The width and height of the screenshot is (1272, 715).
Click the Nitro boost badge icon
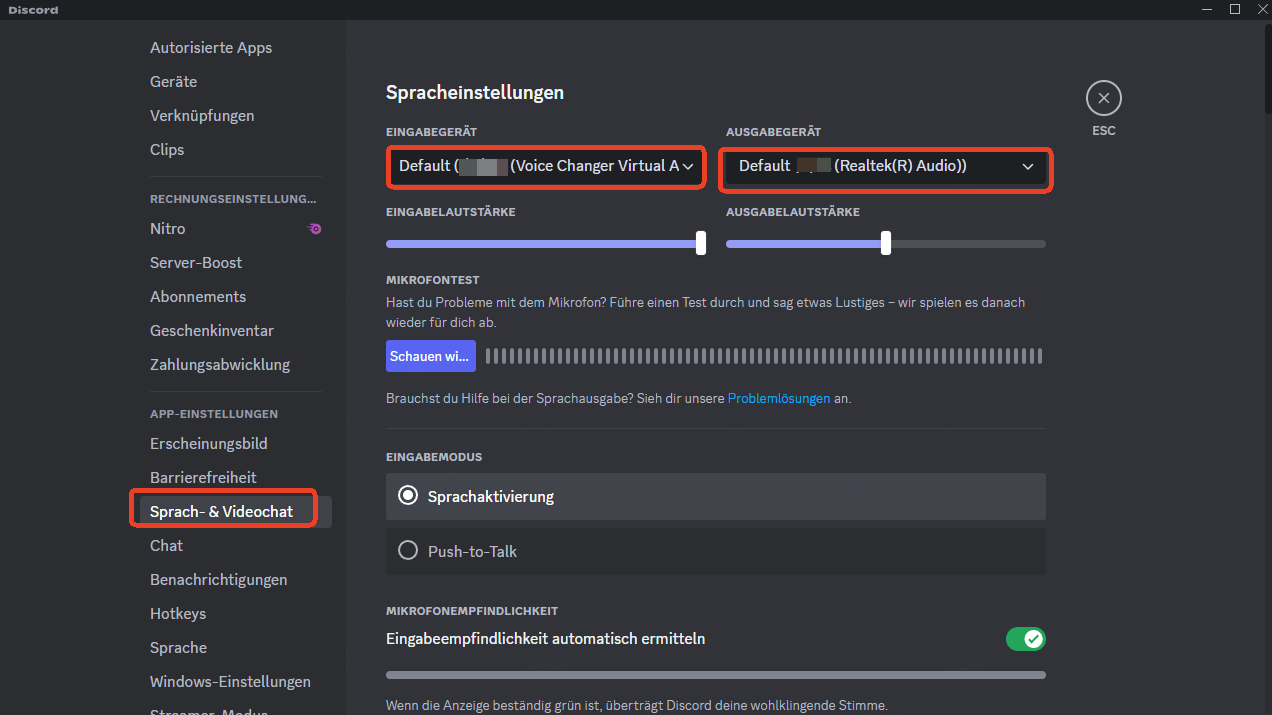(314, 229)
